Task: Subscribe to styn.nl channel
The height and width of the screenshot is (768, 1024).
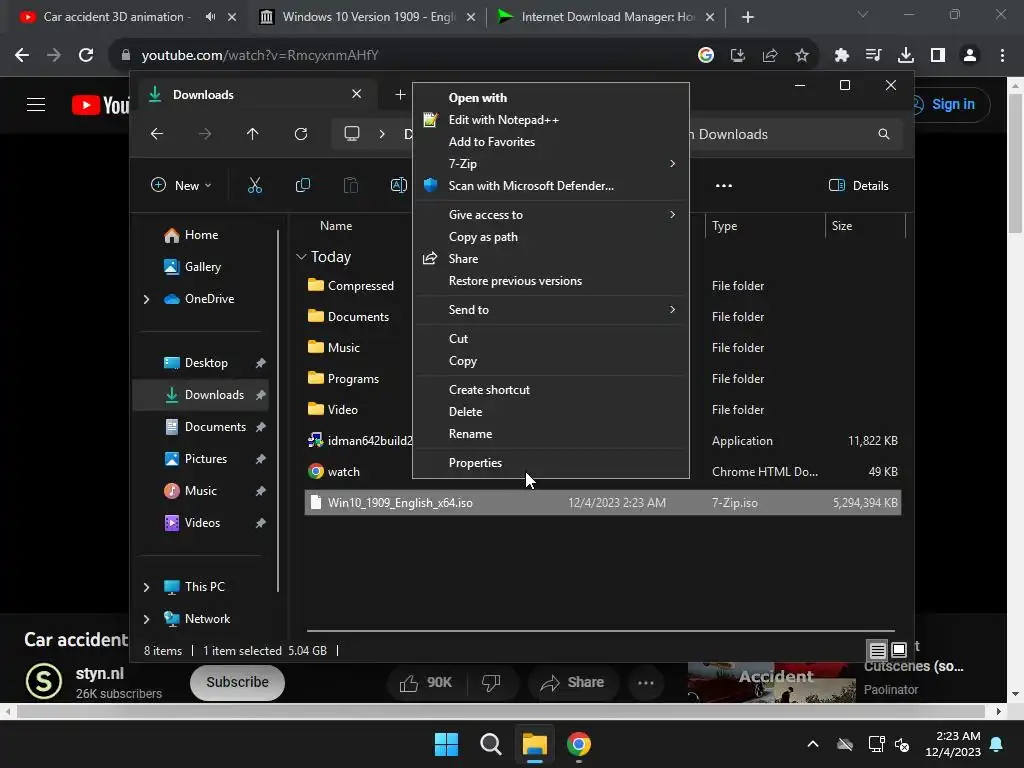Action: [237, 682]
